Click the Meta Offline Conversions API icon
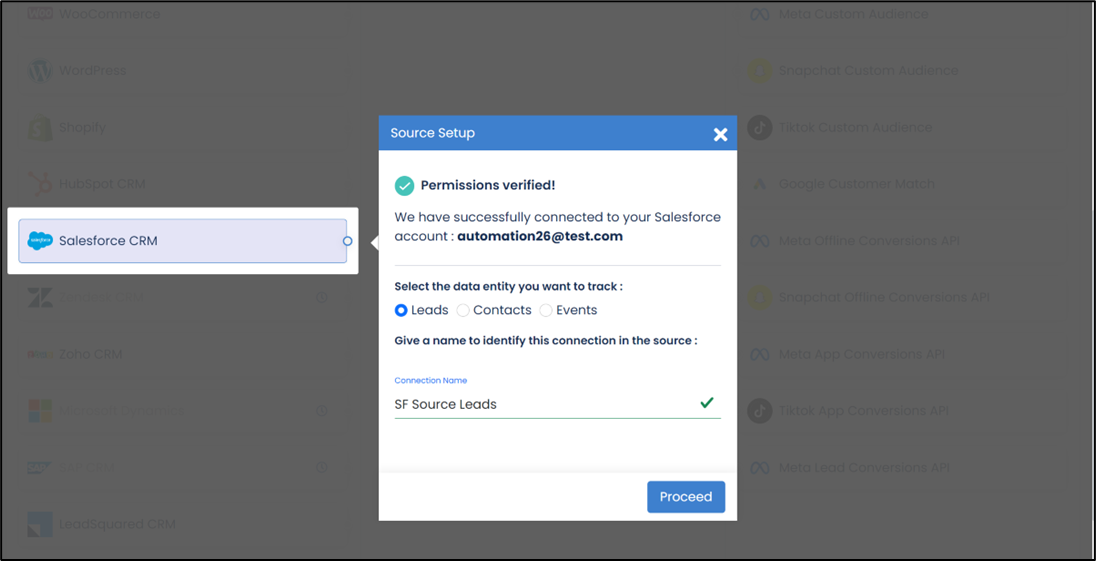The width and height of the screenshot is (1096, 561). click(x=760, y=241)
